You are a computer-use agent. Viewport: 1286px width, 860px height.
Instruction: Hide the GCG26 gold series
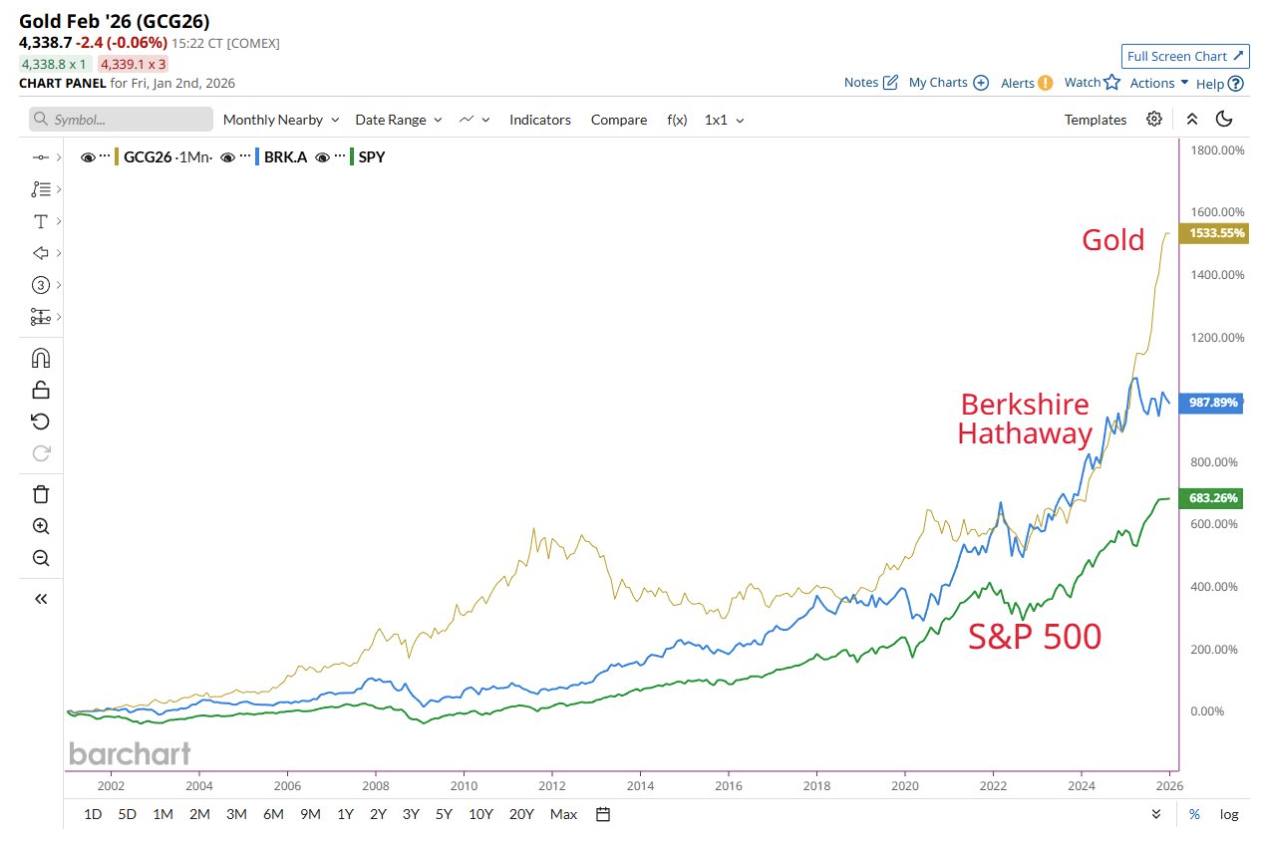(88, 157)
